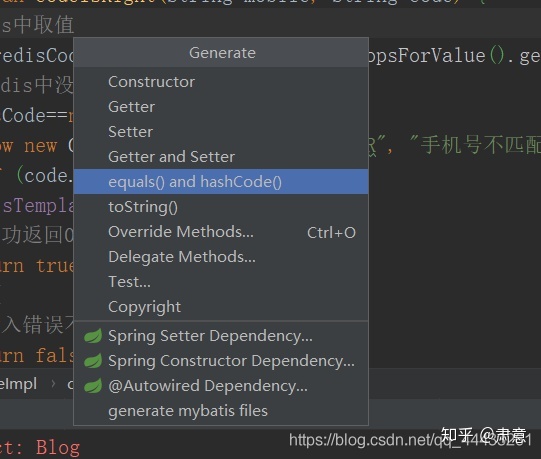The width and height of the screenshot is (541, 459).
Task: Select the Getter menu entry
Action: coord(221,107)
